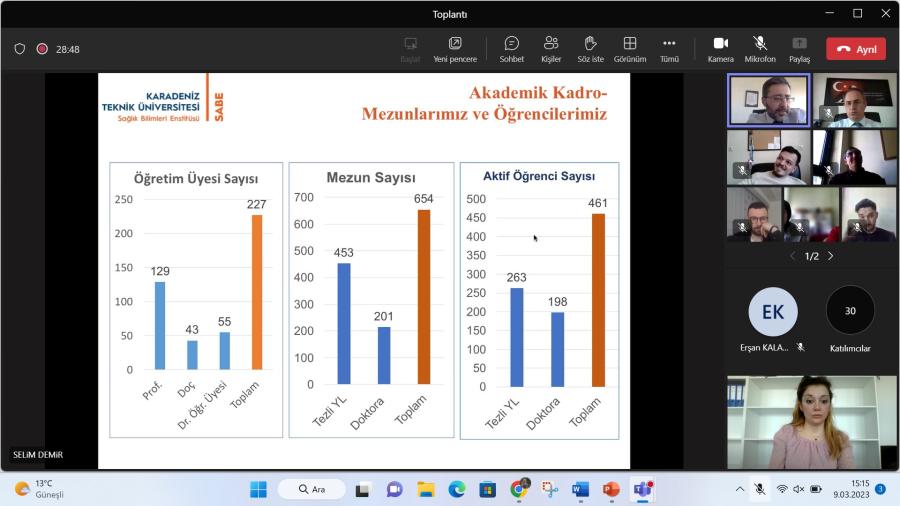The height and width of the screenshot is (506, 900).
Task: Open the Snipping Tool on the taskbar
Action: [x=550, y=490]
